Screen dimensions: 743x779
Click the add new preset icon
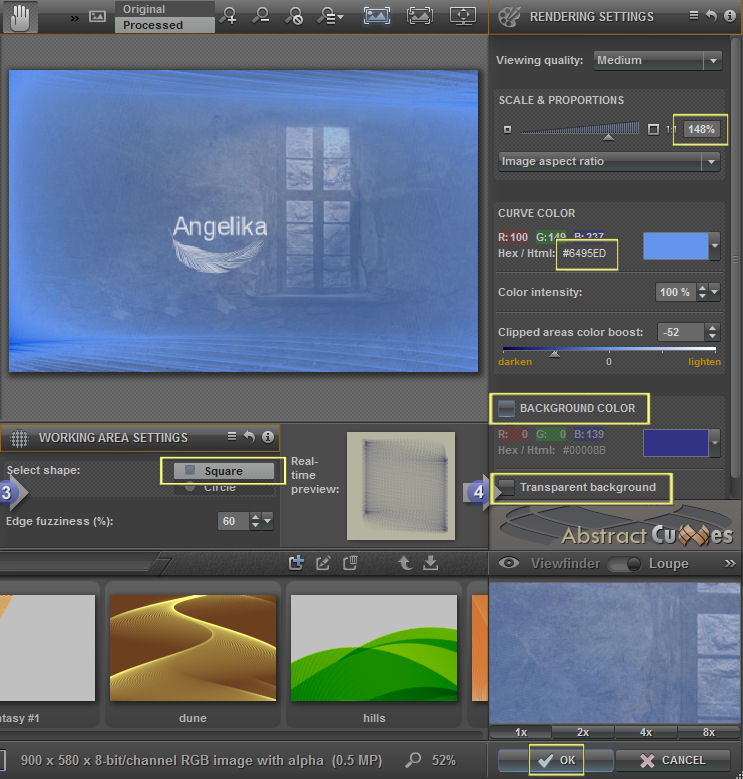point(296,563)
